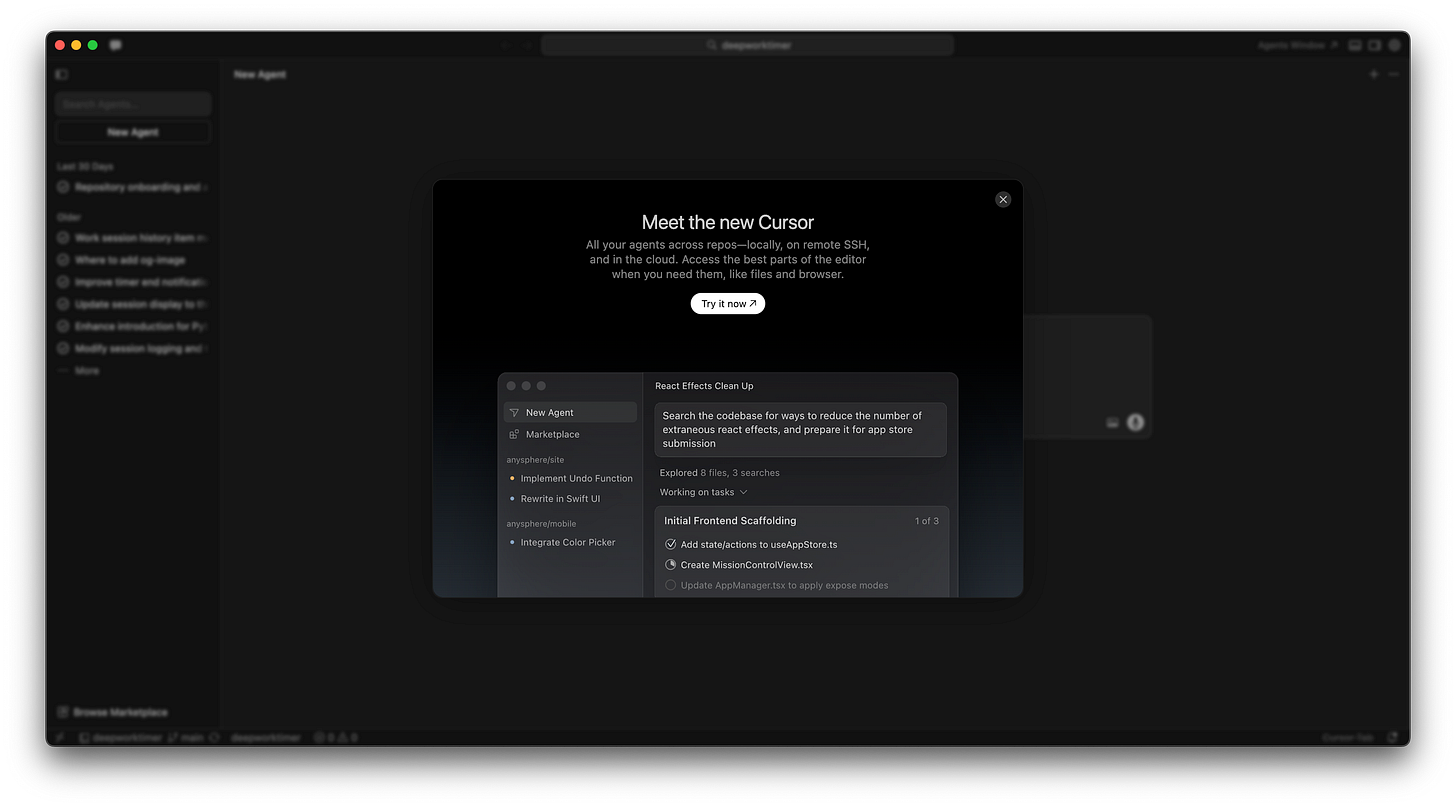Select the New Agent tab header

(260, 74)
